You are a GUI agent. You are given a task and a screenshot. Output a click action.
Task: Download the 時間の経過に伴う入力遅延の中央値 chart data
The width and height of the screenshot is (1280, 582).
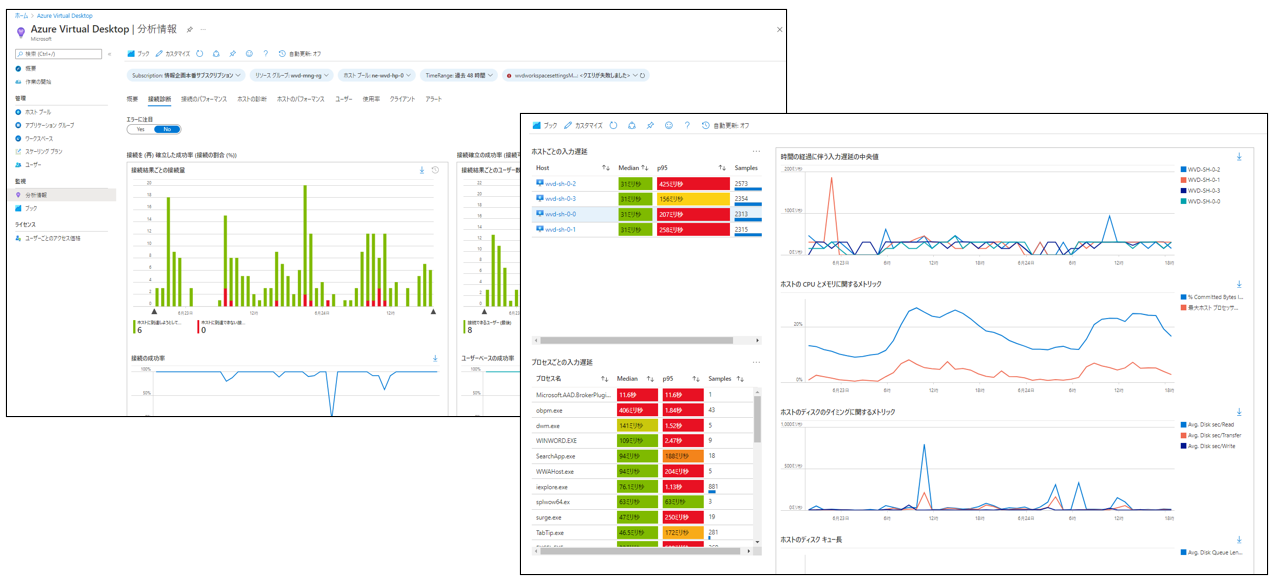1239,156
